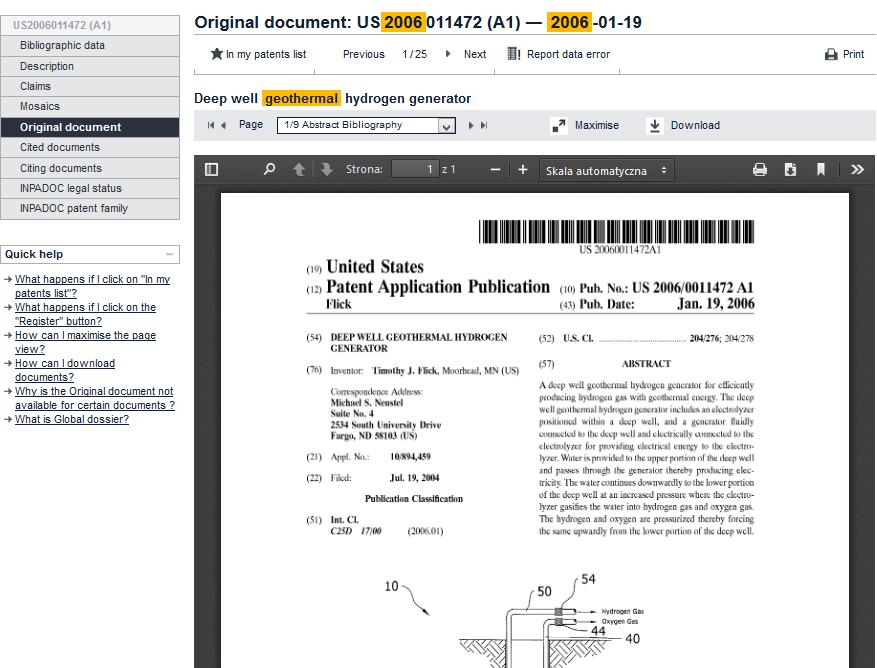Click the 1 / 25 result counter

414,54
